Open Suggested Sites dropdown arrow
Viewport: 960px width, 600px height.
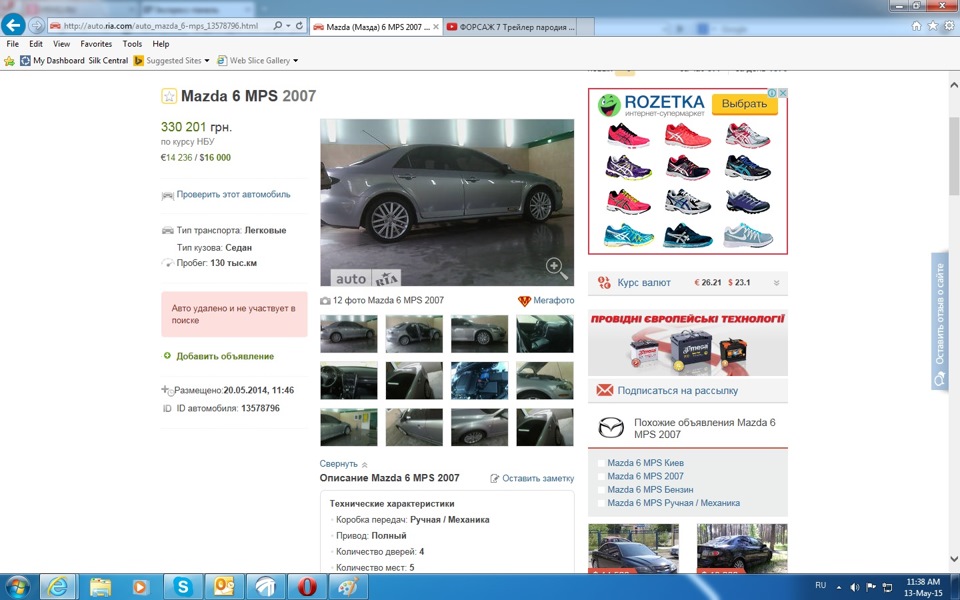(207, 61)
